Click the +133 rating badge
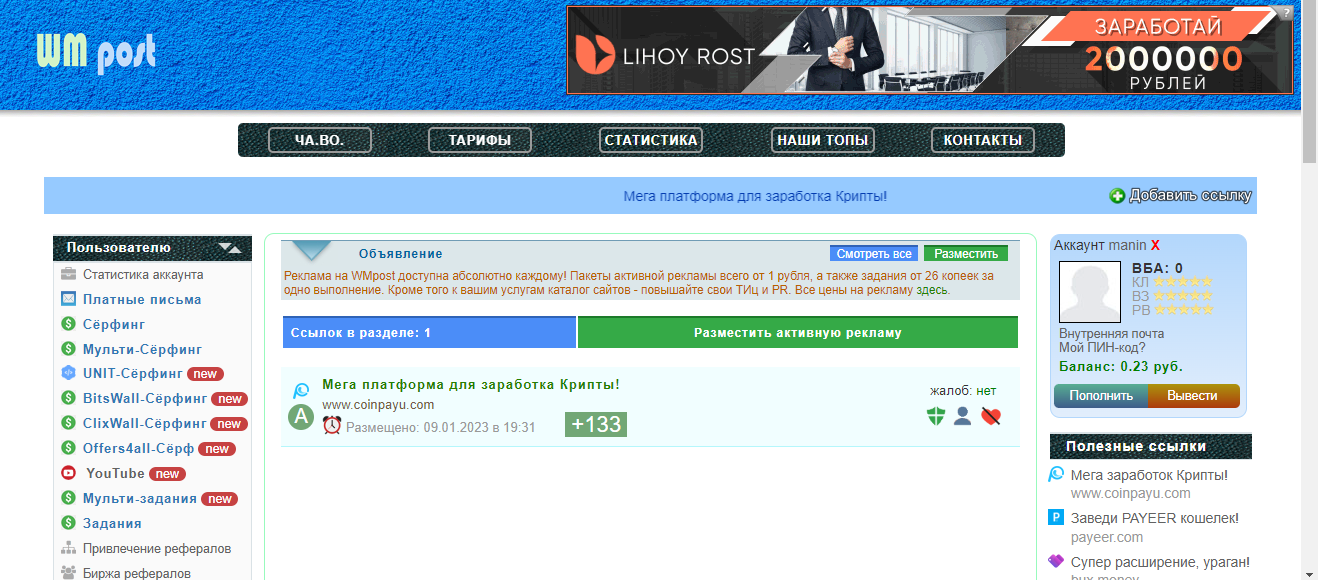 596,424
